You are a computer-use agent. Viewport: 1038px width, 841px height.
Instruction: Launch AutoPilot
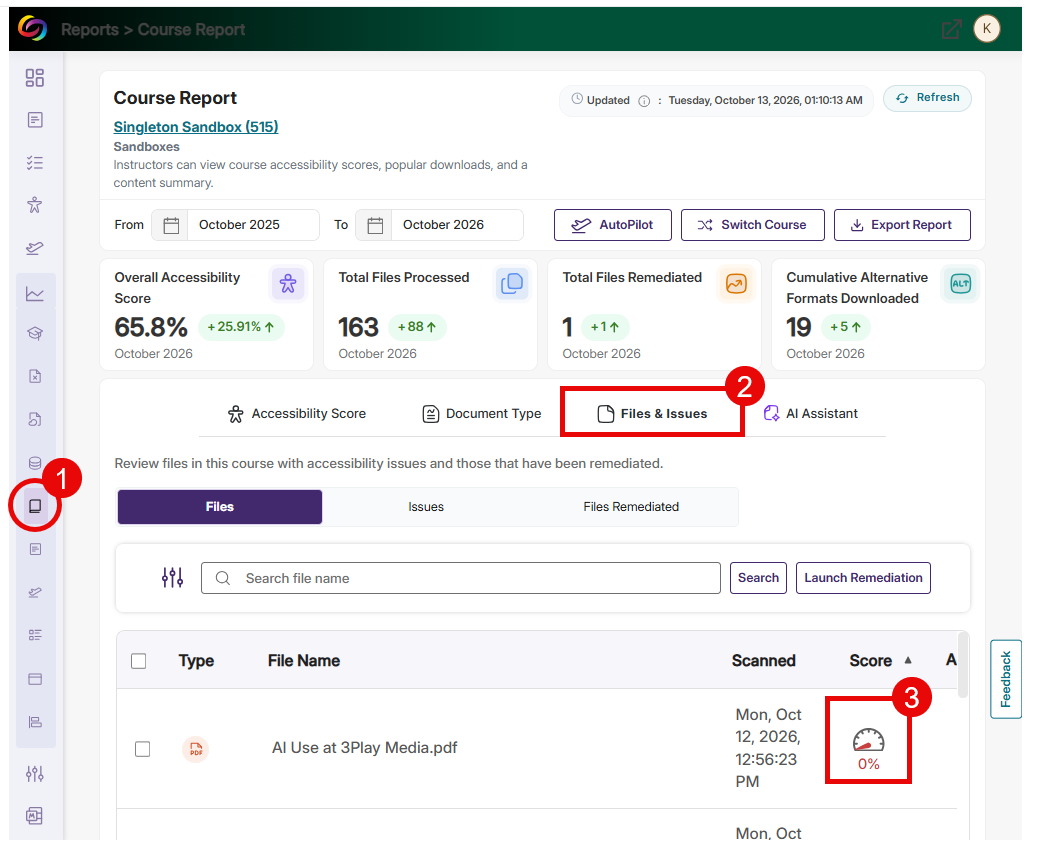(612, 225)
